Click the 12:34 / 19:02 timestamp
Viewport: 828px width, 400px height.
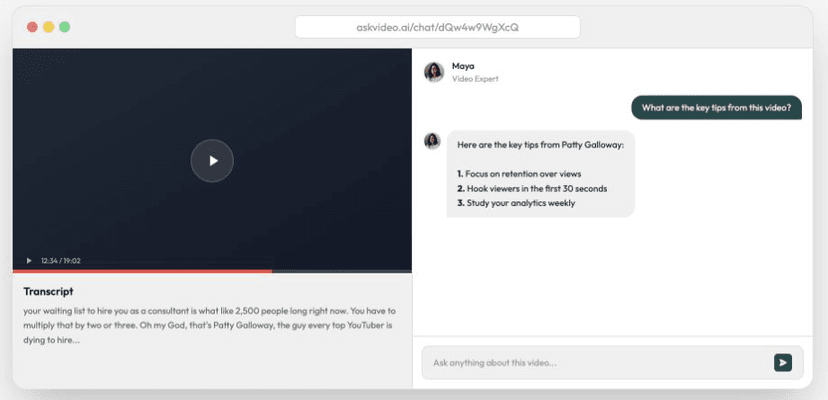coord(61,261)
